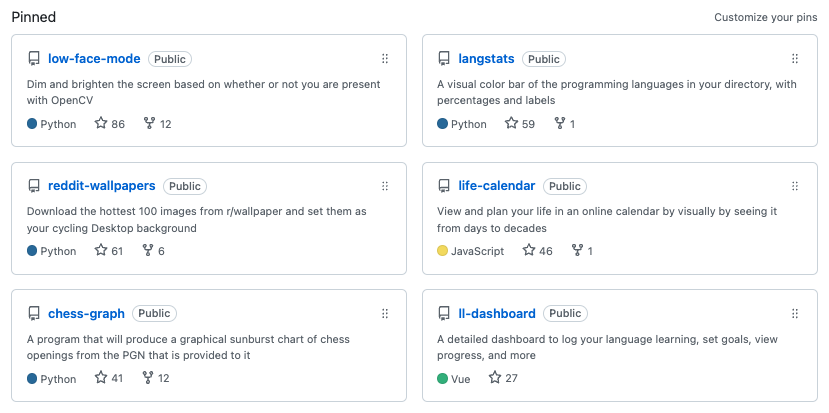Click the drag handle on chess-graph card
The width and height of the screenshot is (829, 413).
pos(385,313)
